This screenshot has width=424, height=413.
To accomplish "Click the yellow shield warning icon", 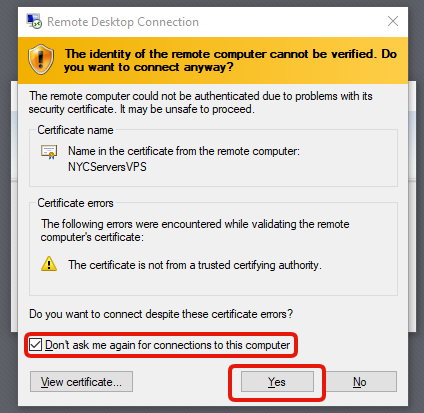I will coord(41,59).
